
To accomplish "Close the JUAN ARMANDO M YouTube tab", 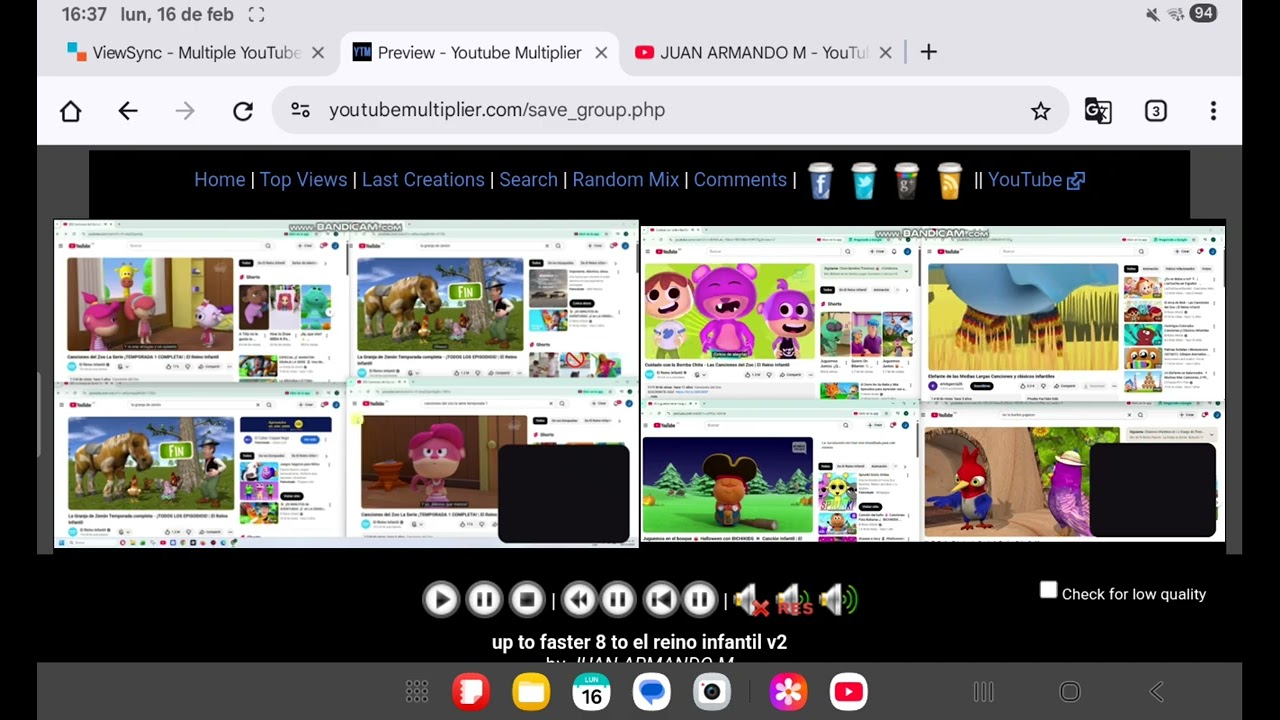I will (885, 53).
